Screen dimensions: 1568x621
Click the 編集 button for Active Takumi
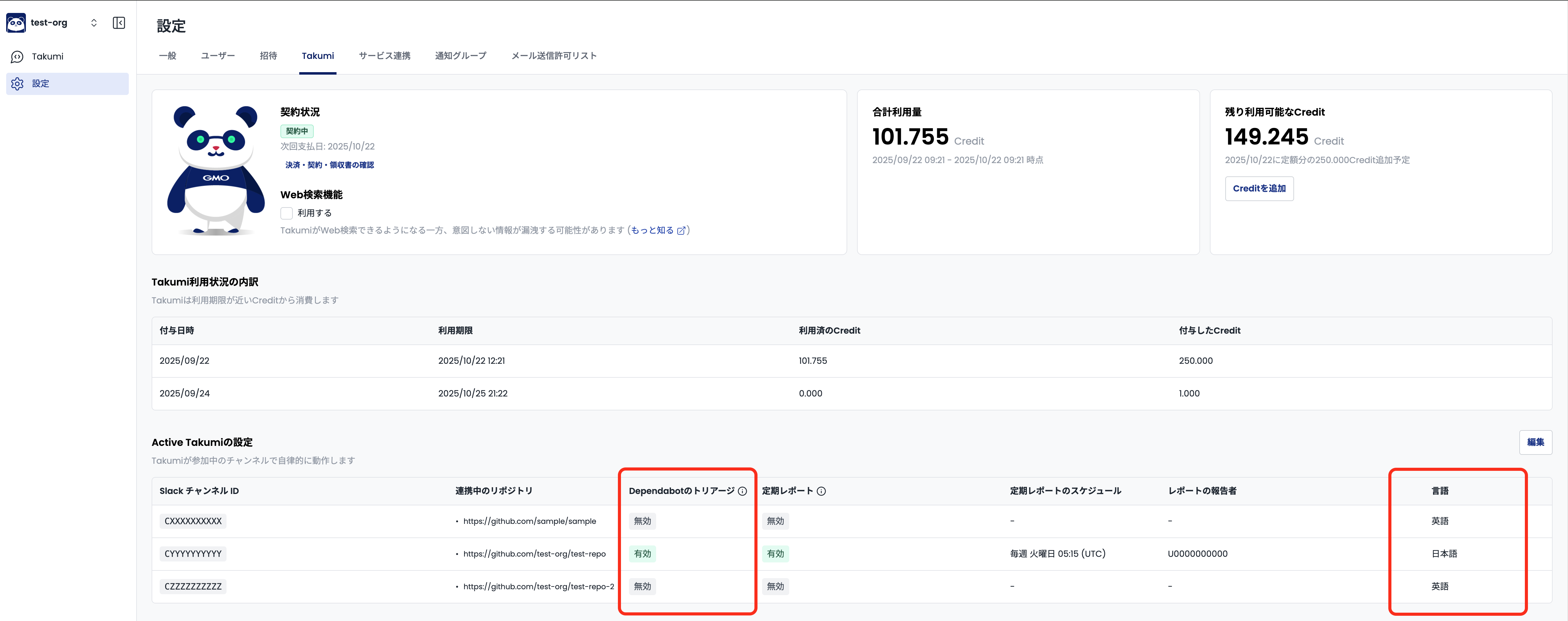click(x=1536, y=442)
